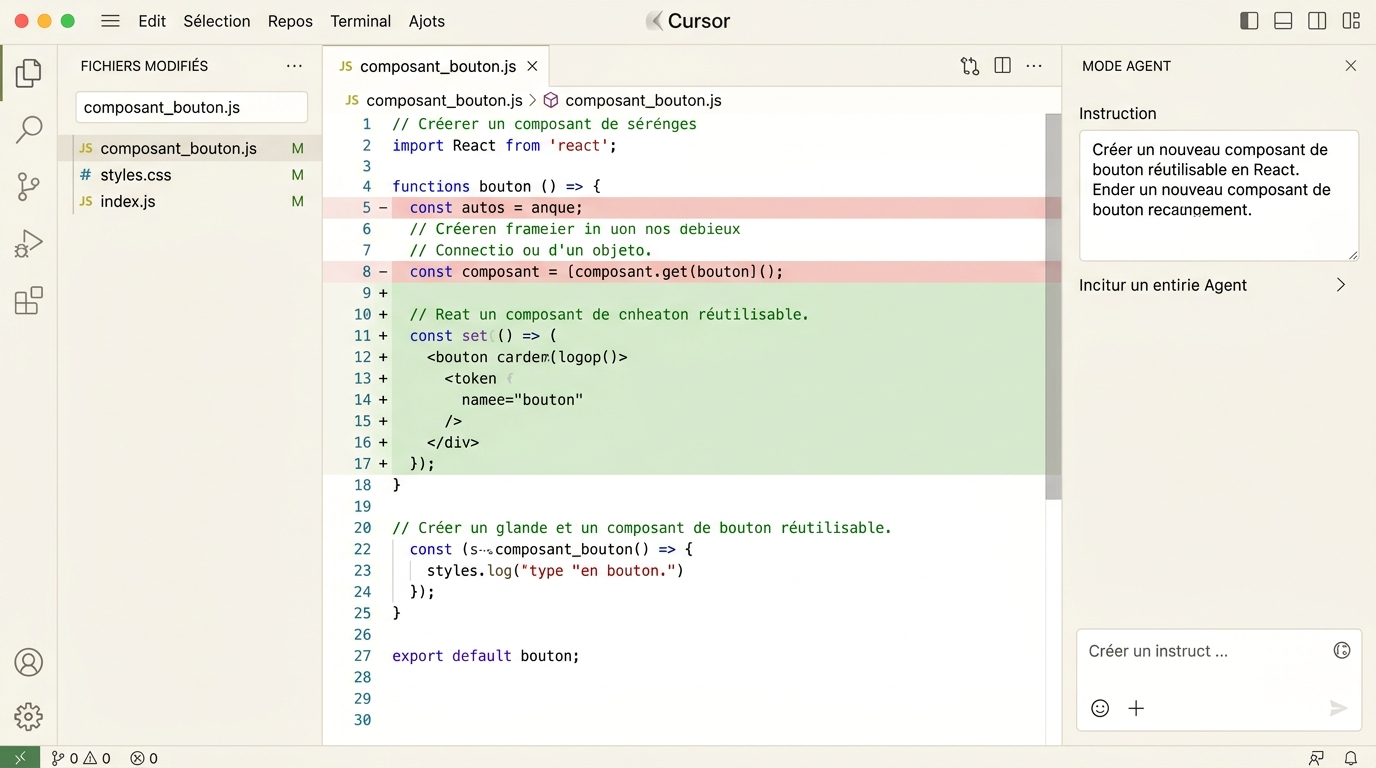This screenshot has height=768, width=1376.
Task: Click the feedback person icon in status bar
Action: pos(1316,758)
